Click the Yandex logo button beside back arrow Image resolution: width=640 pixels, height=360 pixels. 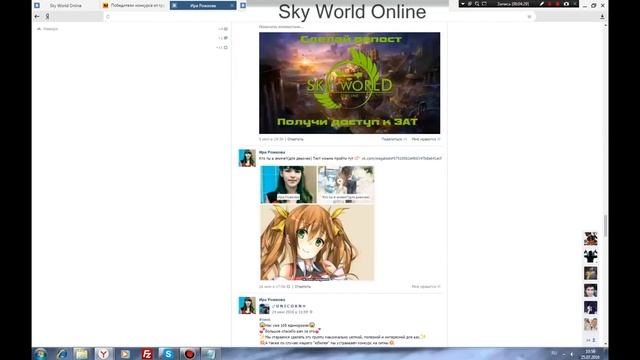(47, 16)
